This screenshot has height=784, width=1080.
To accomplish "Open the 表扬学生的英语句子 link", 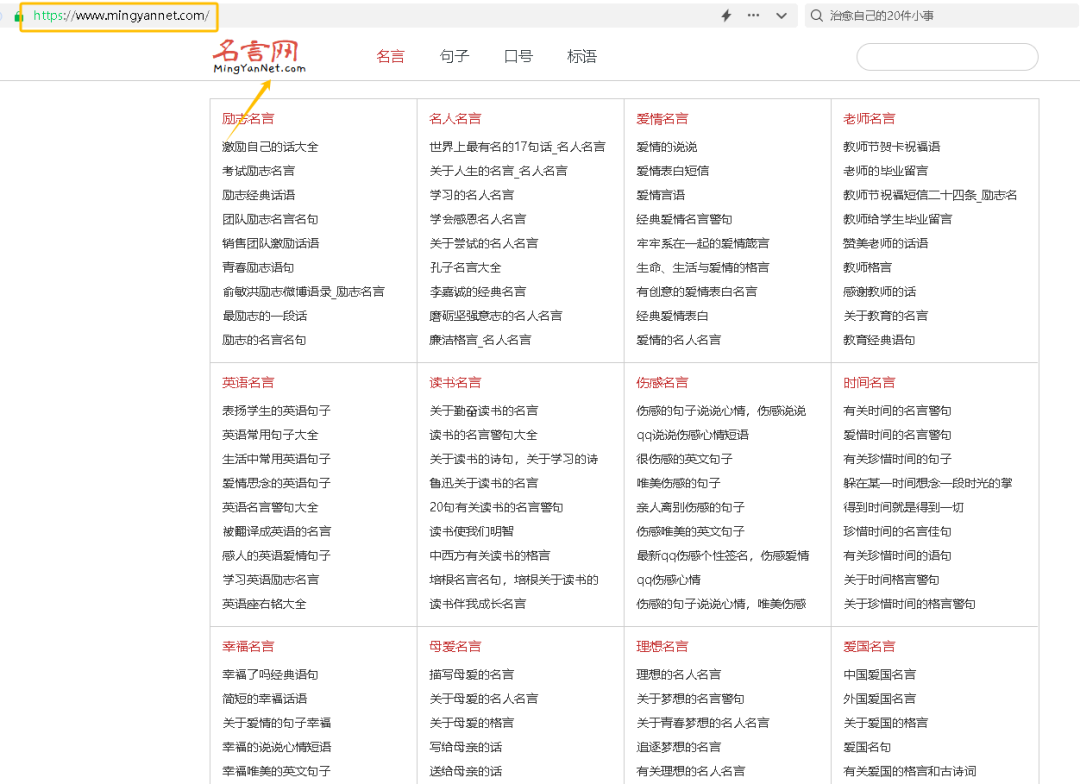I will coord(276,411).
